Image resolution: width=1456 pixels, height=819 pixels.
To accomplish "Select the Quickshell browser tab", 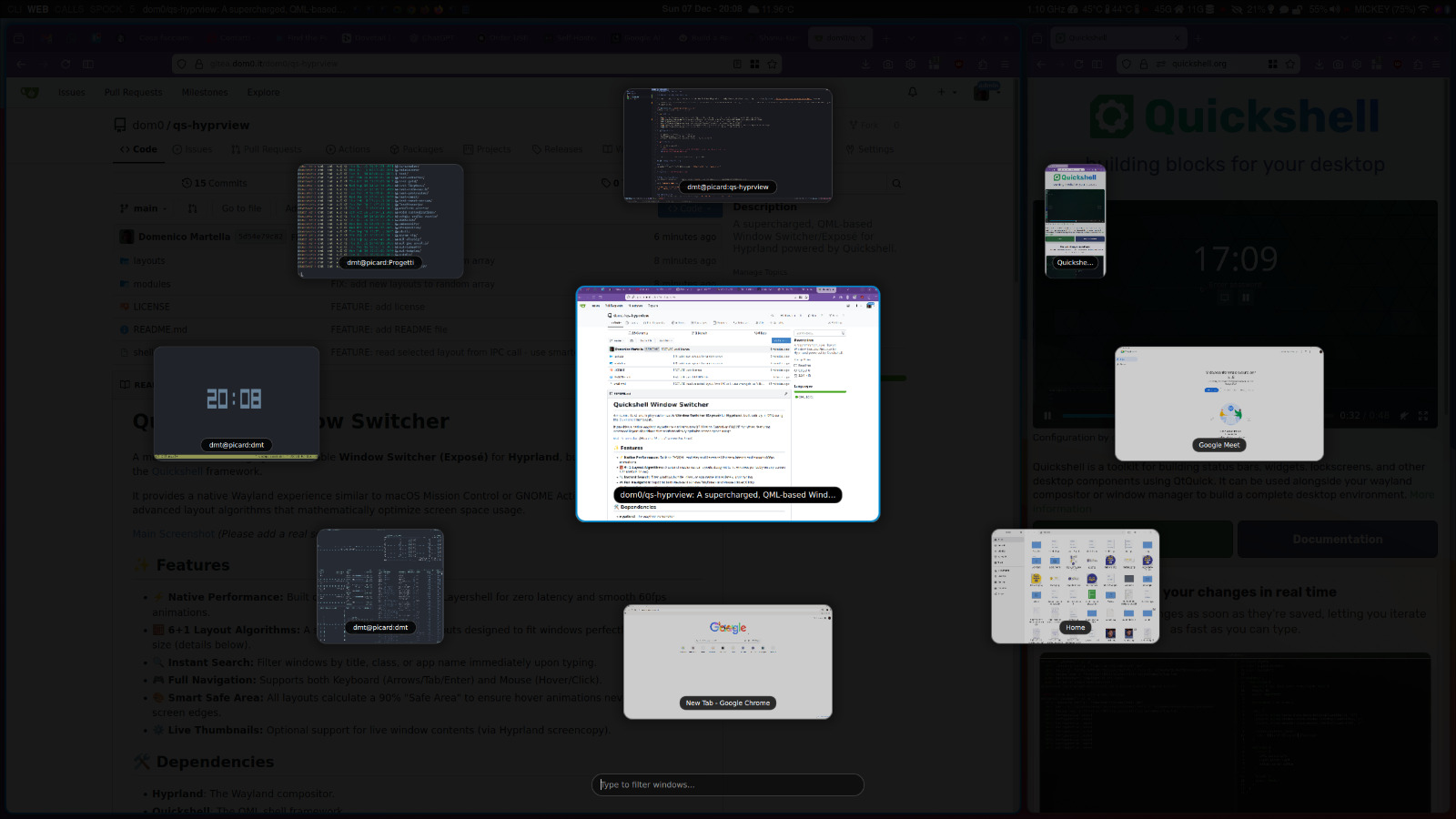I will 1119,38.
